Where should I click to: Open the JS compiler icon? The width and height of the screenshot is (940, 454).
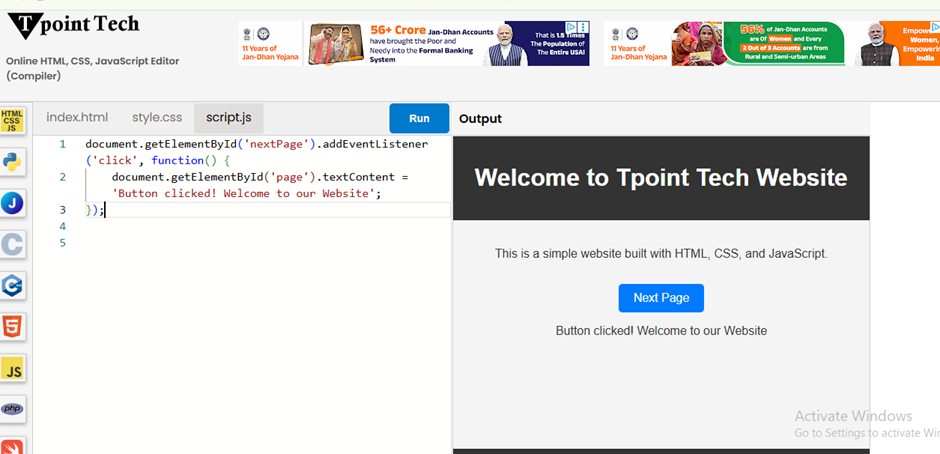click(12, 369)
